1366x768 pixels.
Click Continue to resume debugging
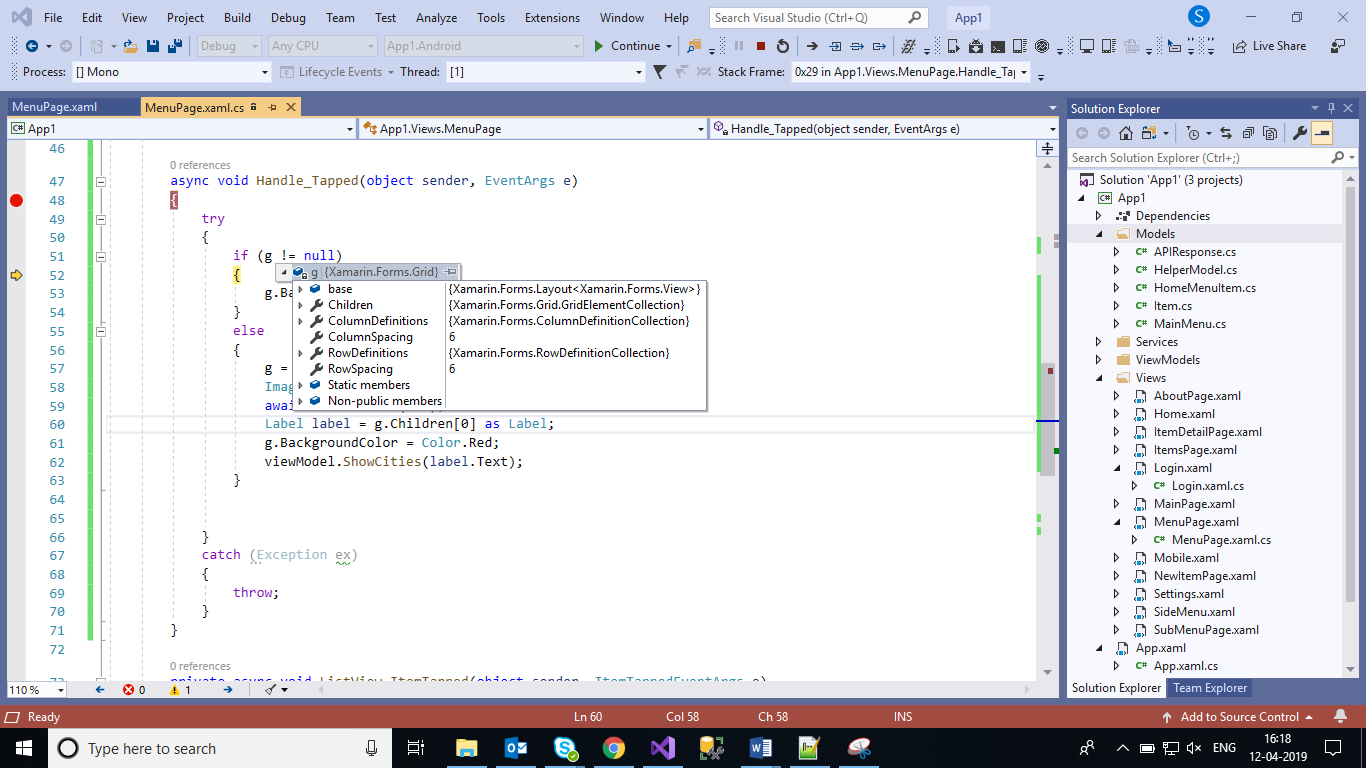pos(627,46)
